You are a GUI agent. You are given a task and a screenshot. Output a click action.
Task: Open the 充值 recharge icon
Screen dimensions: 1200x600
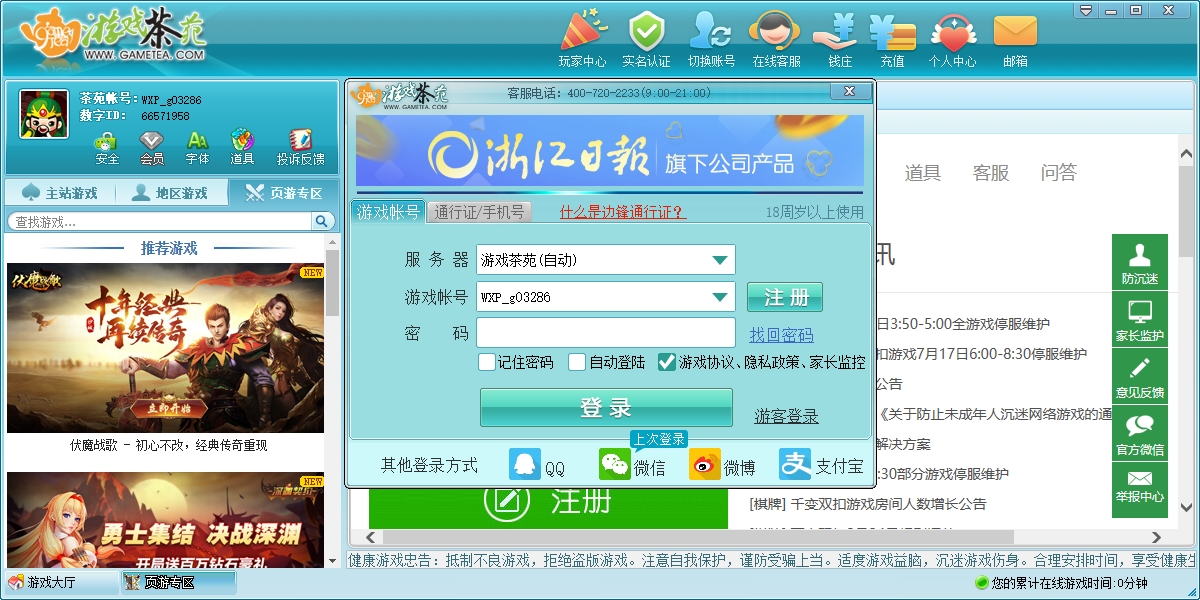coord(892,39)
